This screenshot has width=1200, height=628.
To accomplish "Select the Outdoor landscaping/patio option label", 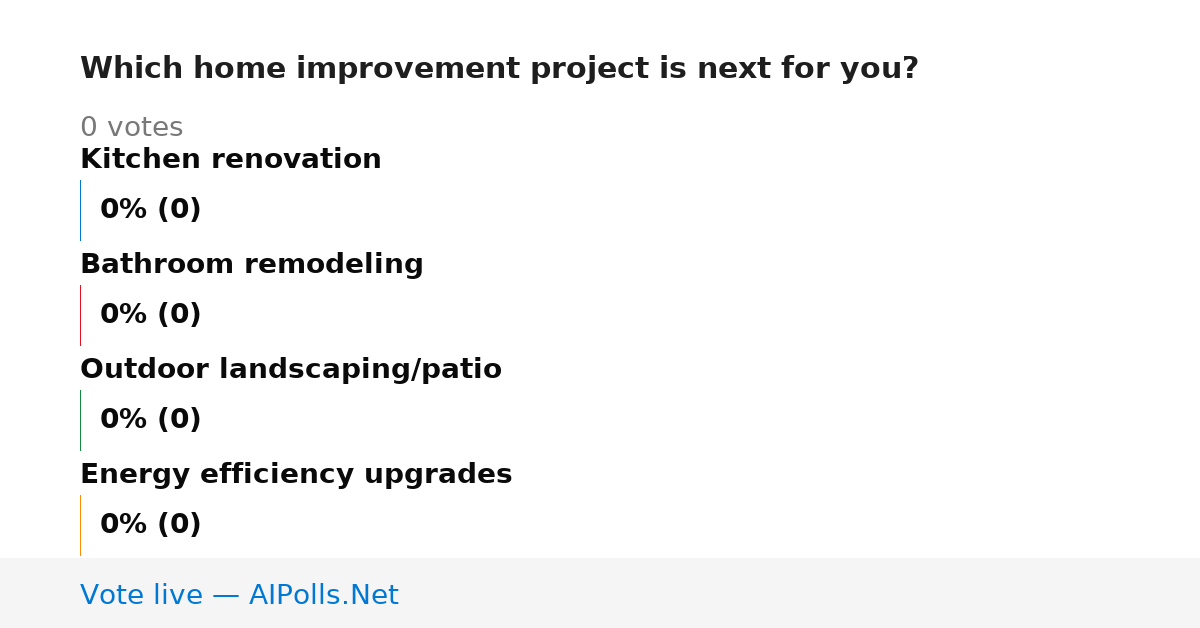I will [291, 369].
